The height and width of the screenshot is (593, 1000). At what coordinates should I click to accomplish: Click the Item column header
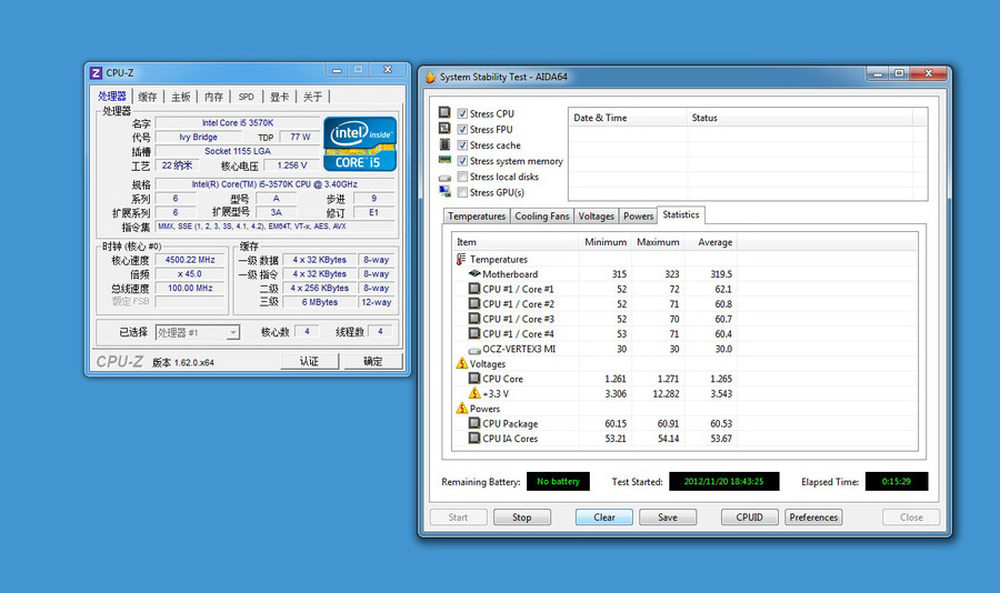[515, 242]
